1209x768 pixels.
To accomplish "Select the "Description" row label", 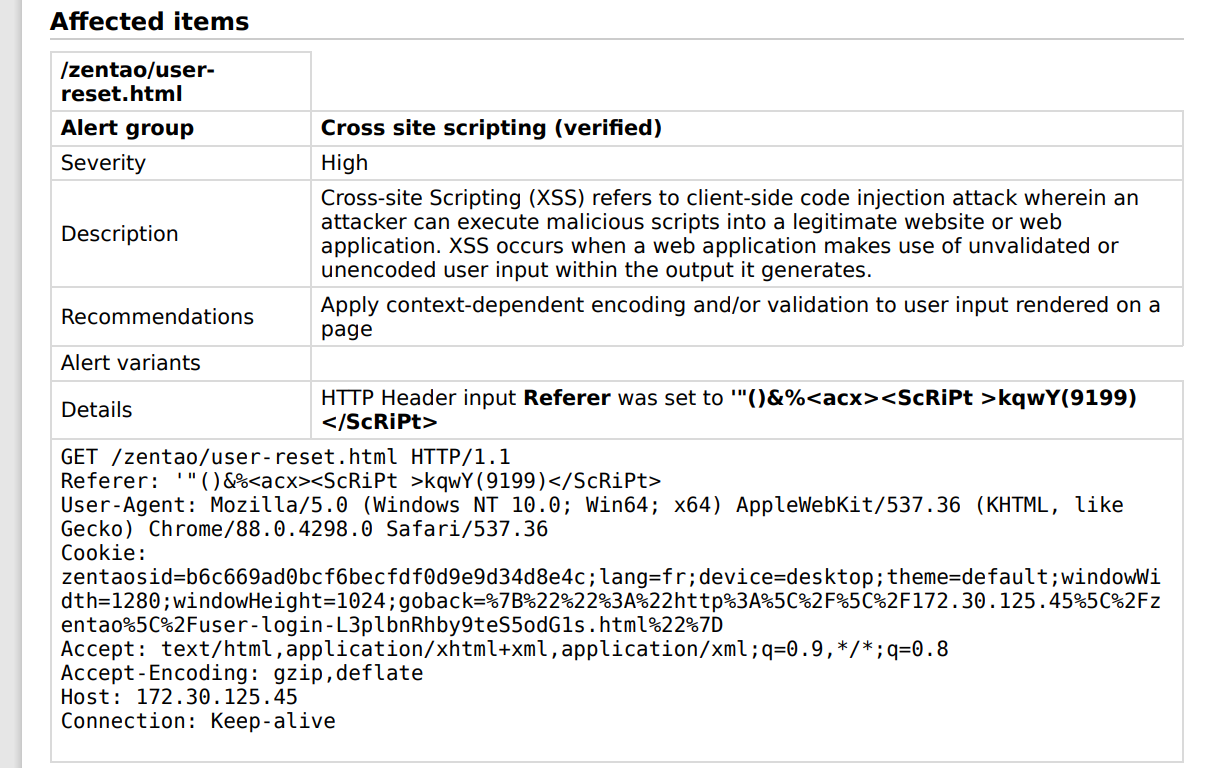I will [x=120, y=234].
